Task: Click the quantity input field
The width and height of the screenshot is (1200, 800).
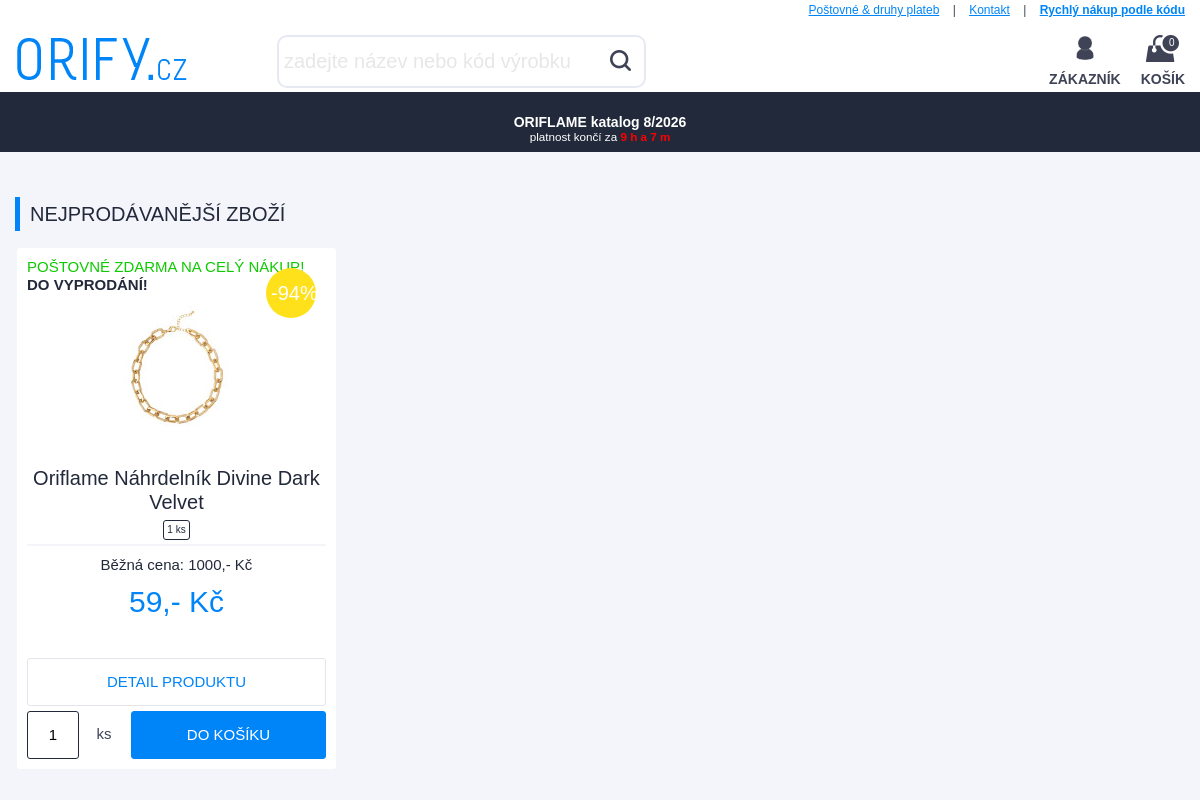Action: 53,735
